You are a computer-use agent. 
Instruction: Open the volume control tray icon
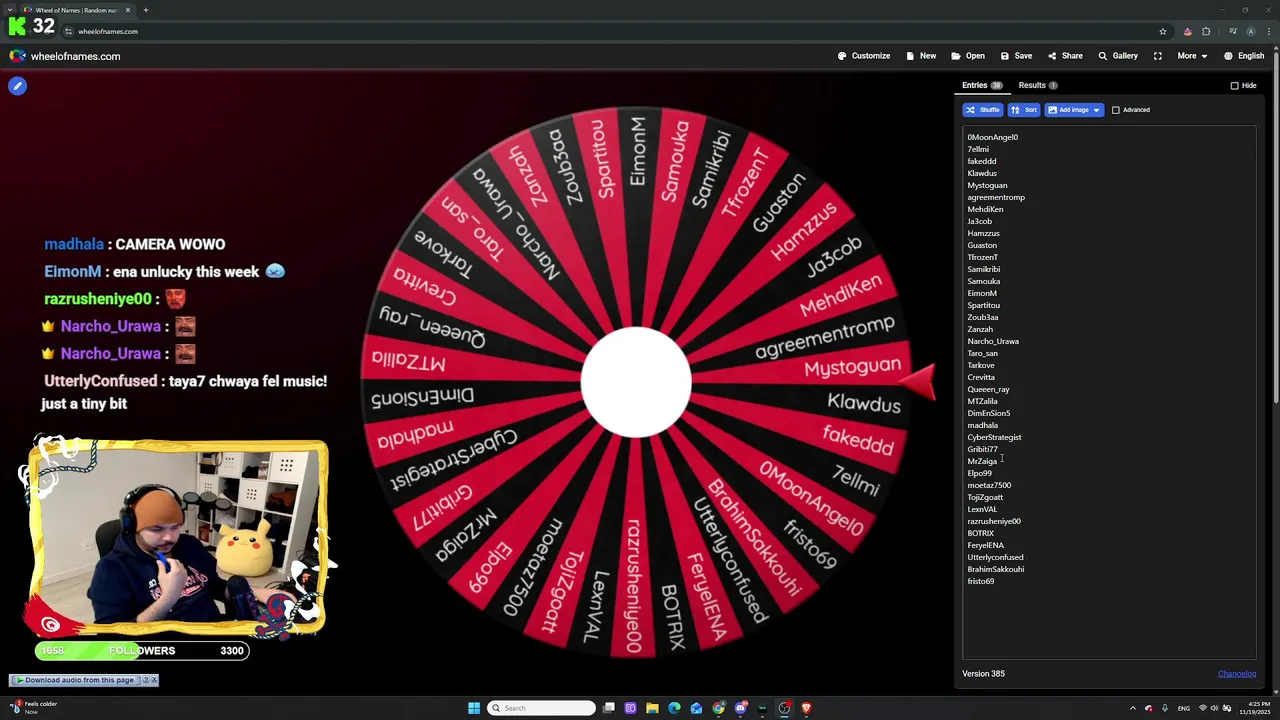point(1215,708)
